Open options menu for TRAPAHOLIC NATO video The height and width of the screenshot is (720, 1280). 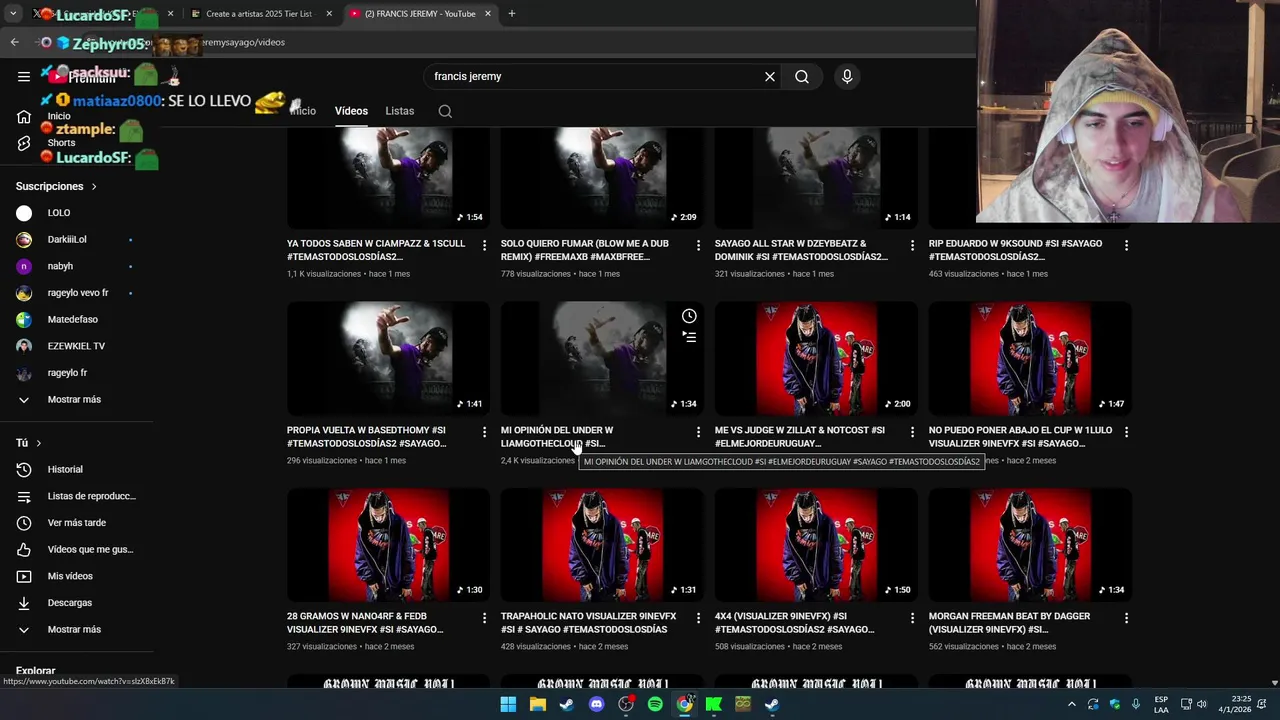coord(698,618)
